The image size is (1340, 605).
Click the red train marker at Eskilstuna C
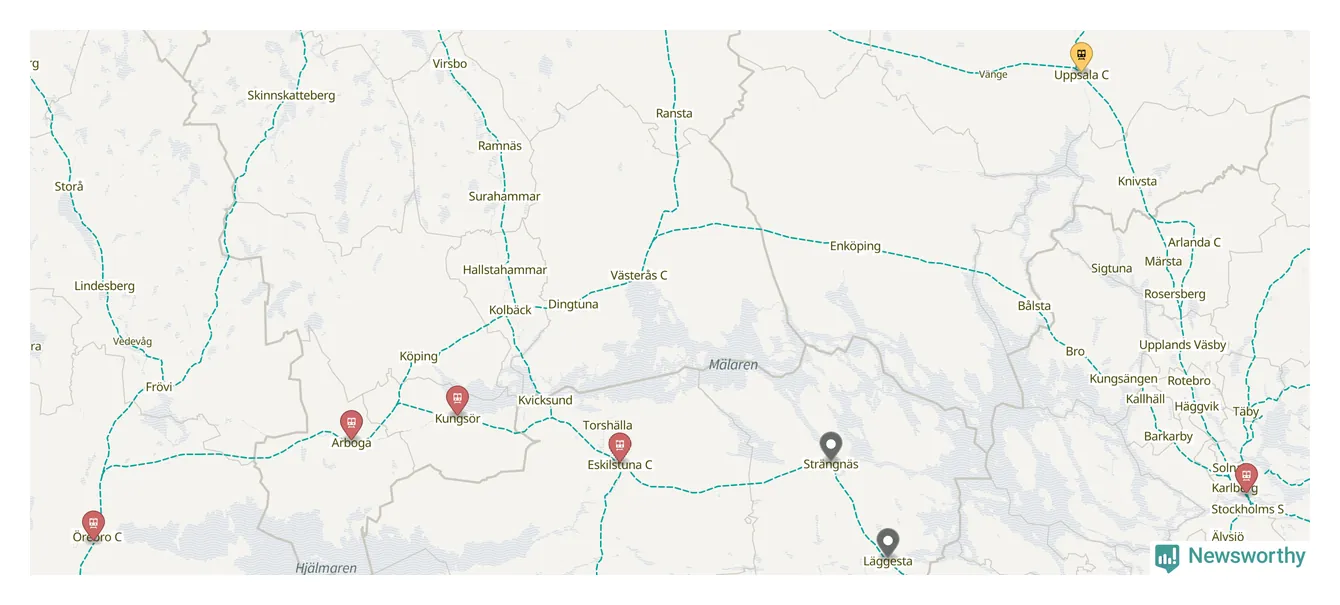(620, 447)
